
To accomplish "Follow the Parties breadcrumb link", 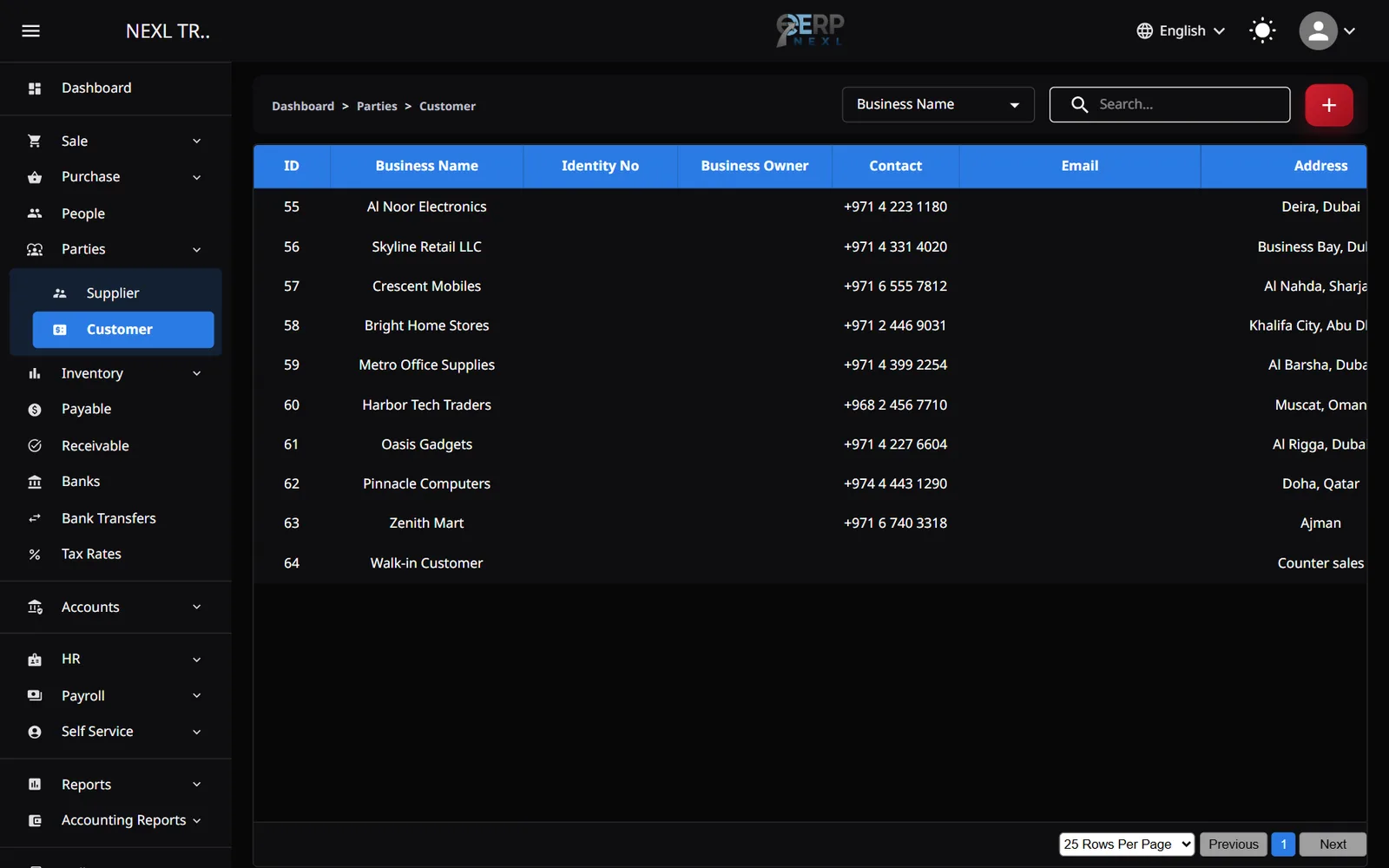I will pyautogui.click(x=377, y=106).
